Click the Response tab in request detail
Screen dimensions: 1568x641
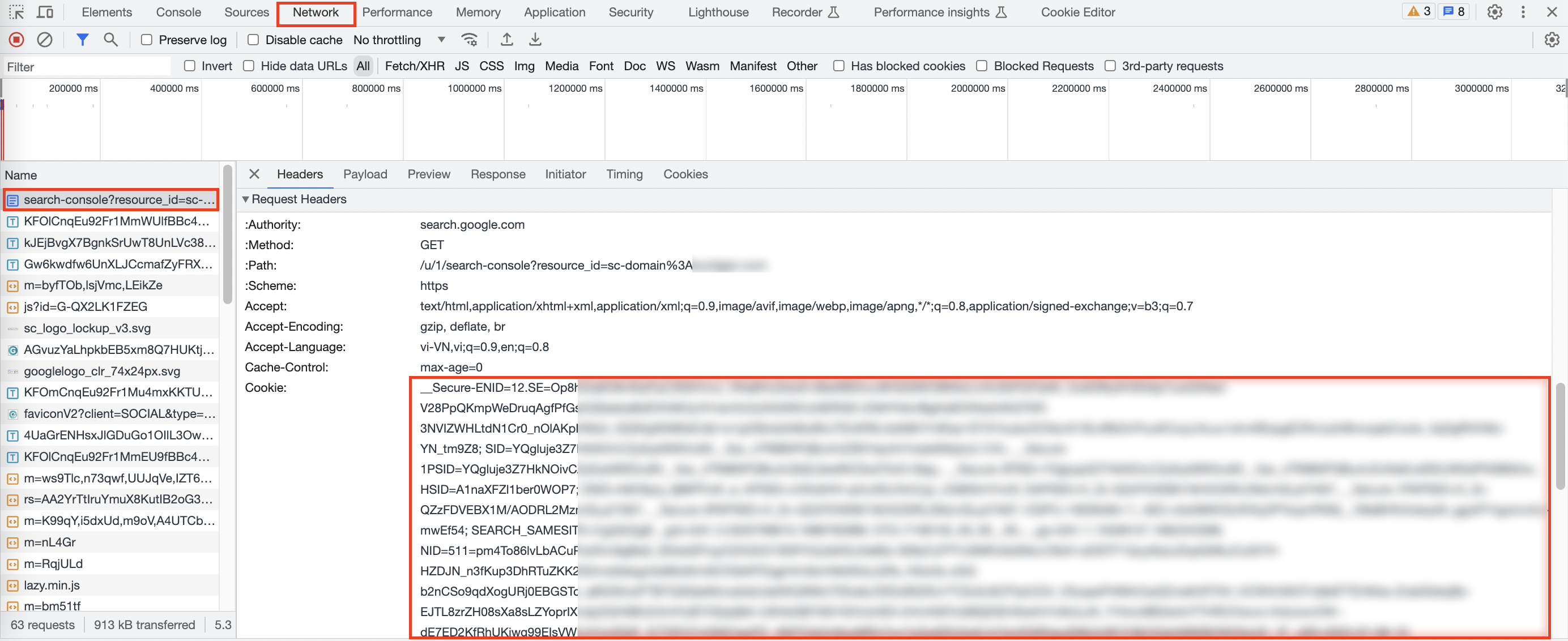498,173
